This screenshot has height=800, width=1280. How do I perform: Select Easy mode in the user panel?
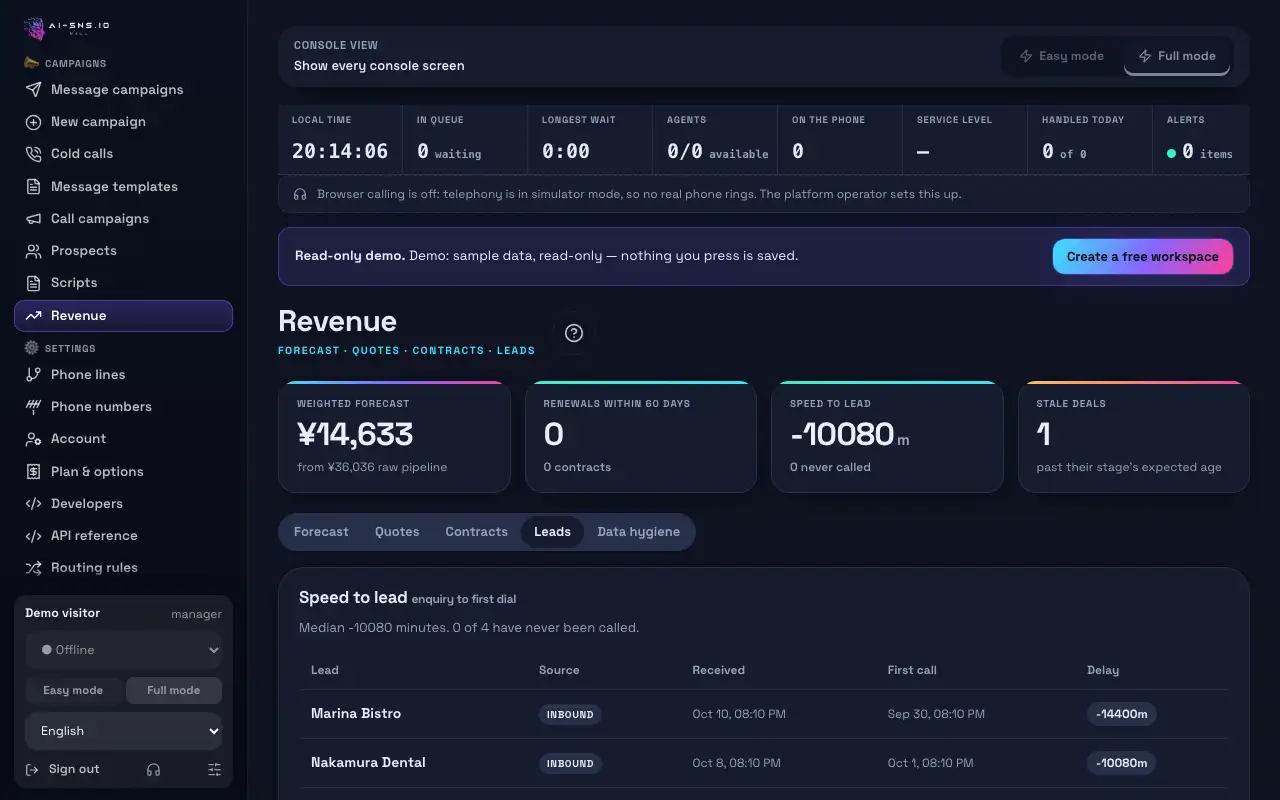point(73,691)
